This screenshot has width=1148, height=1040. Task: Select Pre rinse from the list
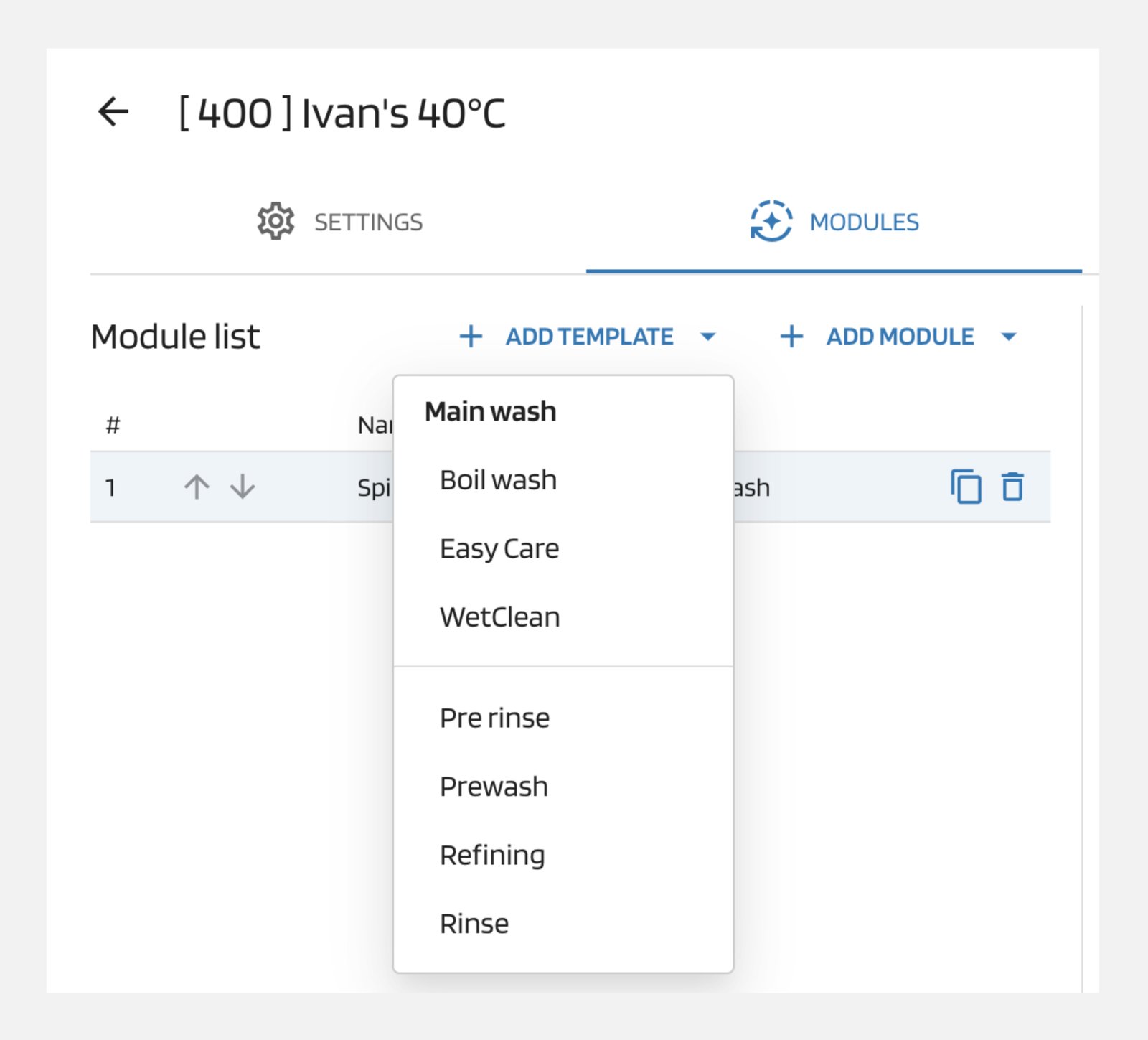[x=494, y=718]
